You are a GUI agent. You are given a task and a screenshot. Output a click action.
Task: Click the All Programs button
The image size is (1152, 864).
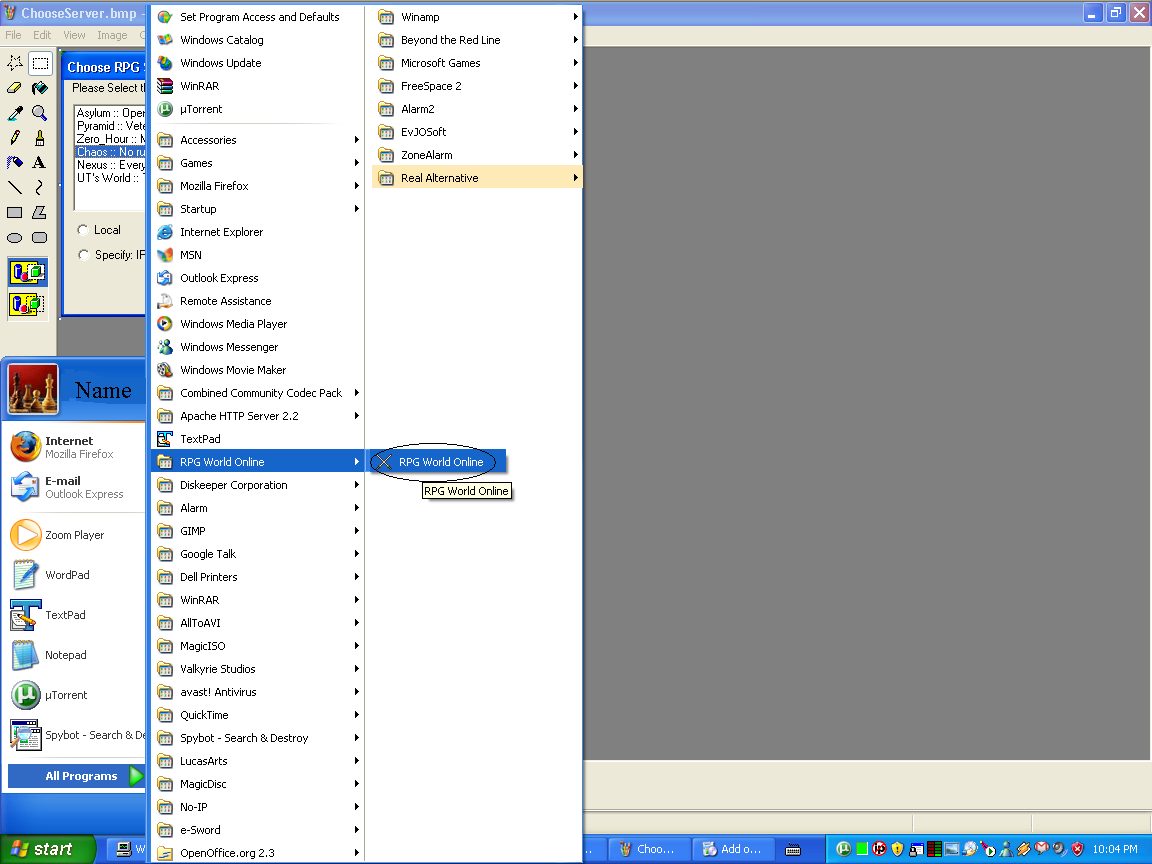pos(76,776)
